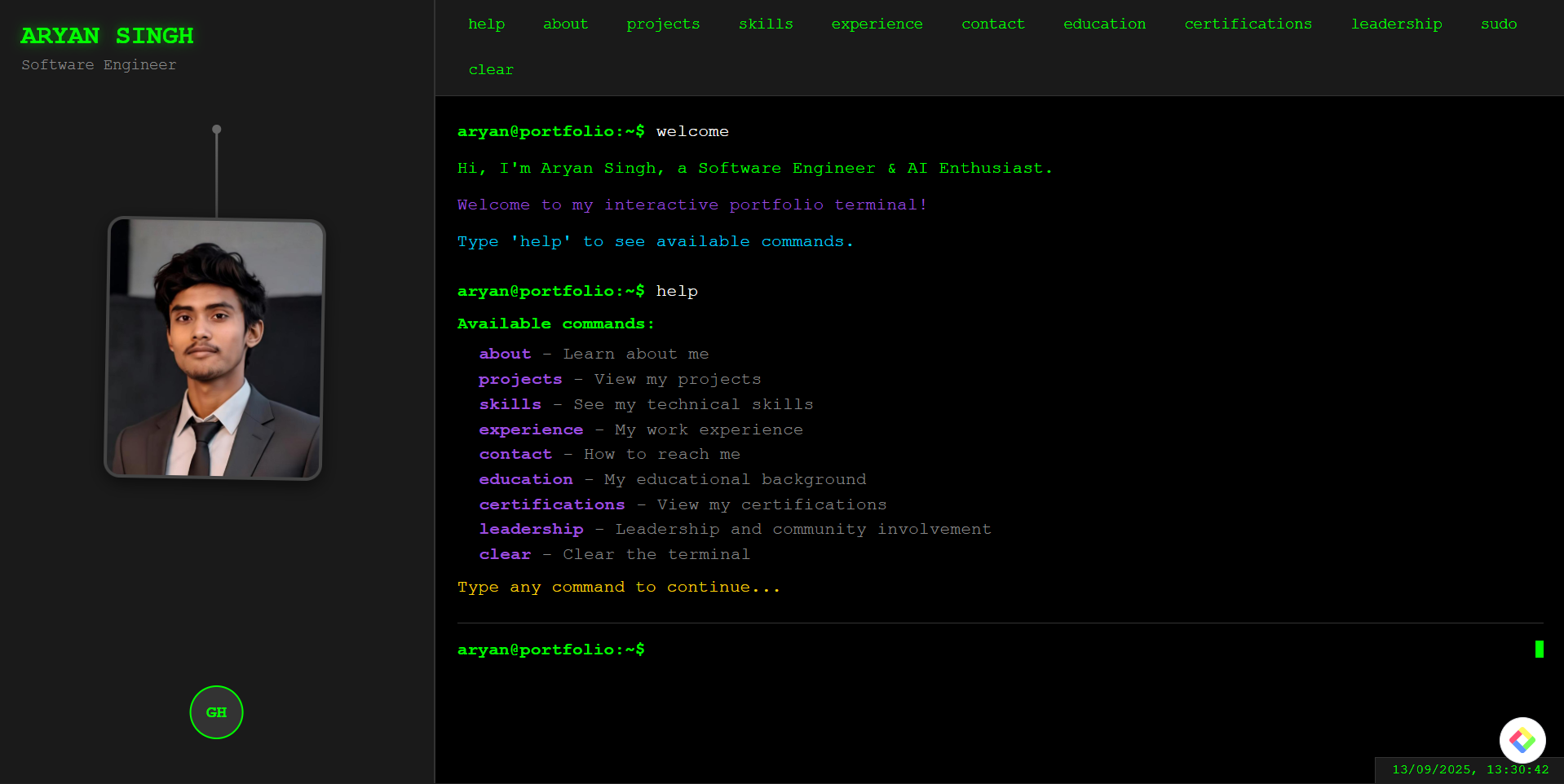Run the 'about' command from the top menu
The width and height of the screenshot is (1564, 784).
(565, 24)
